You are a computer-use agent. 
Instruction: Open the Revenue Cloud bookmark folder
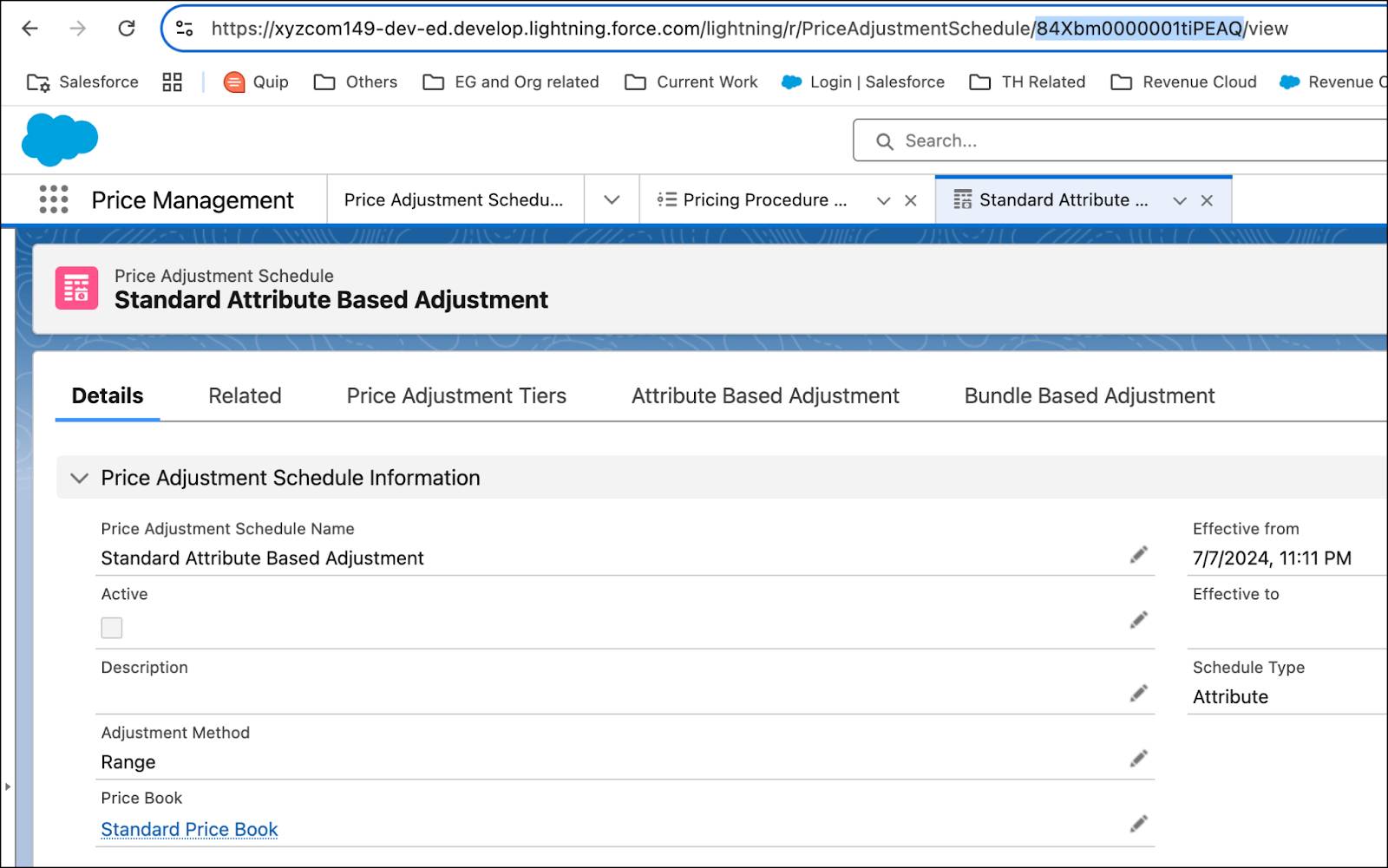1184,82
